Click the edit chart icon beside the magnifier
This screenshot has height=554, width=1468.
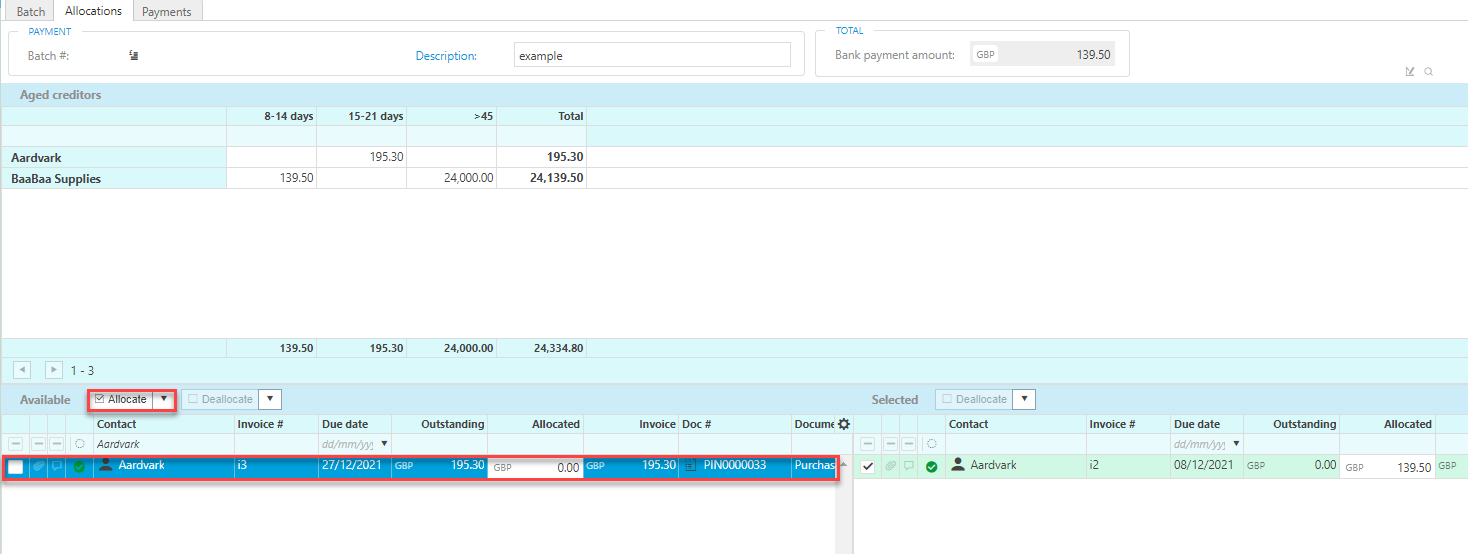pyautogui.click(x=1410, y=71)
